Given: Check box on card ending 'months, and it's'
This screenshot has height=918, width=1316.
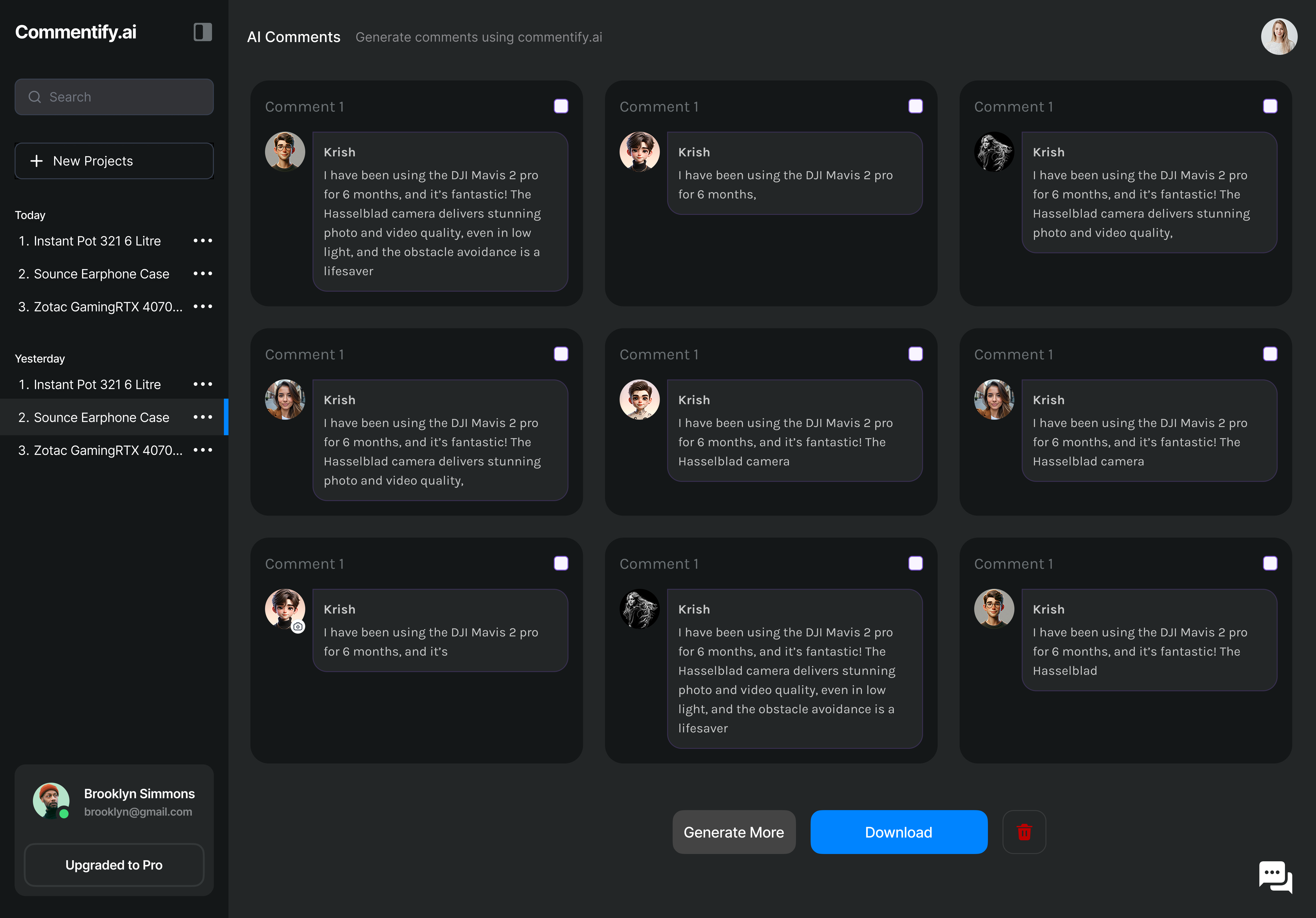Looking at the screenshot, I should tap(561, 563).
